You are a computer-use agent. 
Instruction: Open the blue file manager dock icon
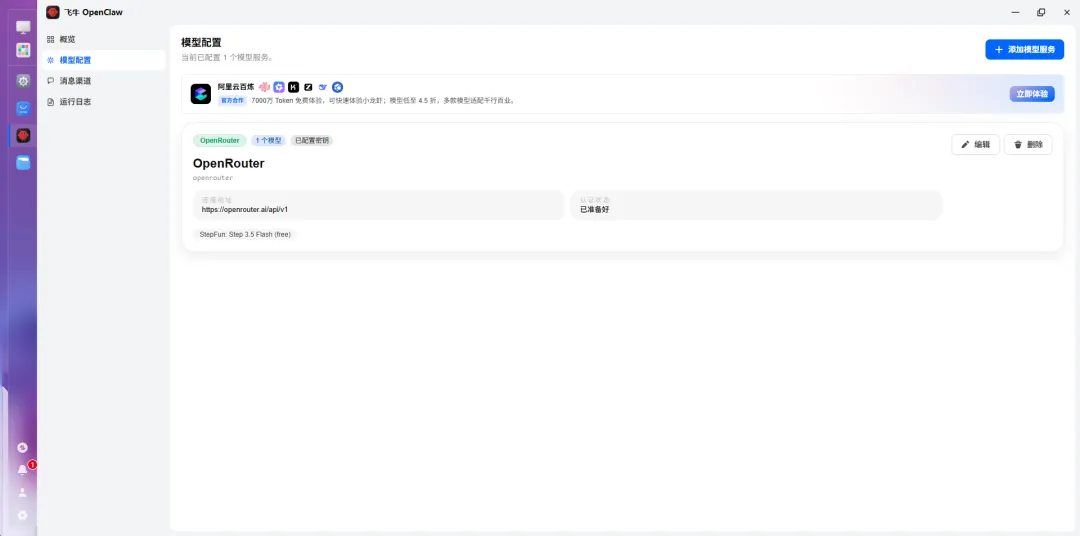(23, 163)
